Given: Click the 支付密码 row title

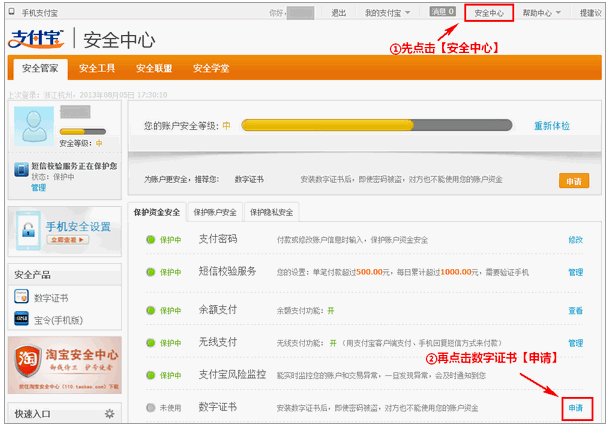Looking at the screenshot, I should (218, 239).
